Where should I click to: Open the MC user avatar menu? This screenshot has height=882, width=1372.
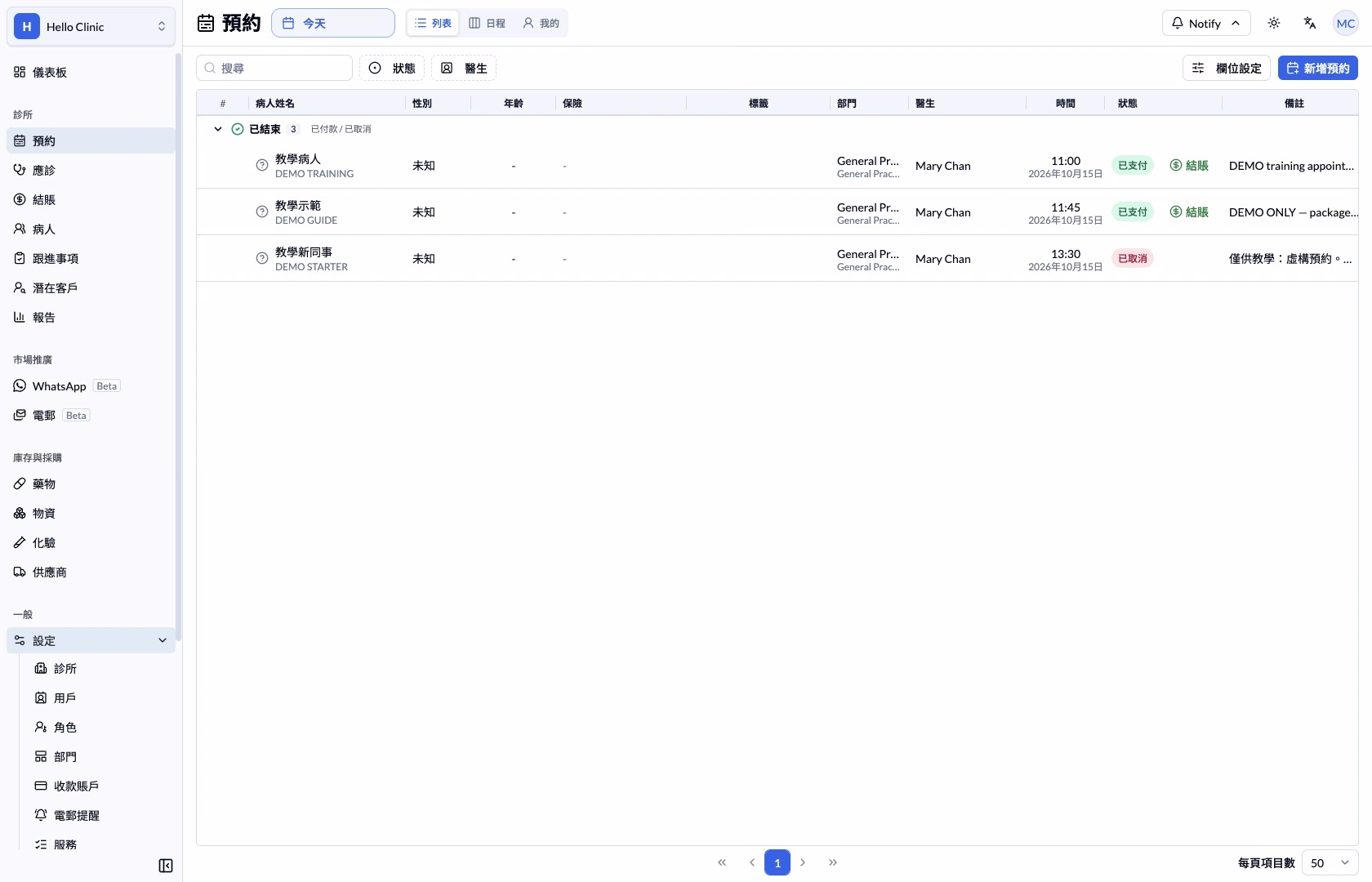click(x=1345, y=23)
